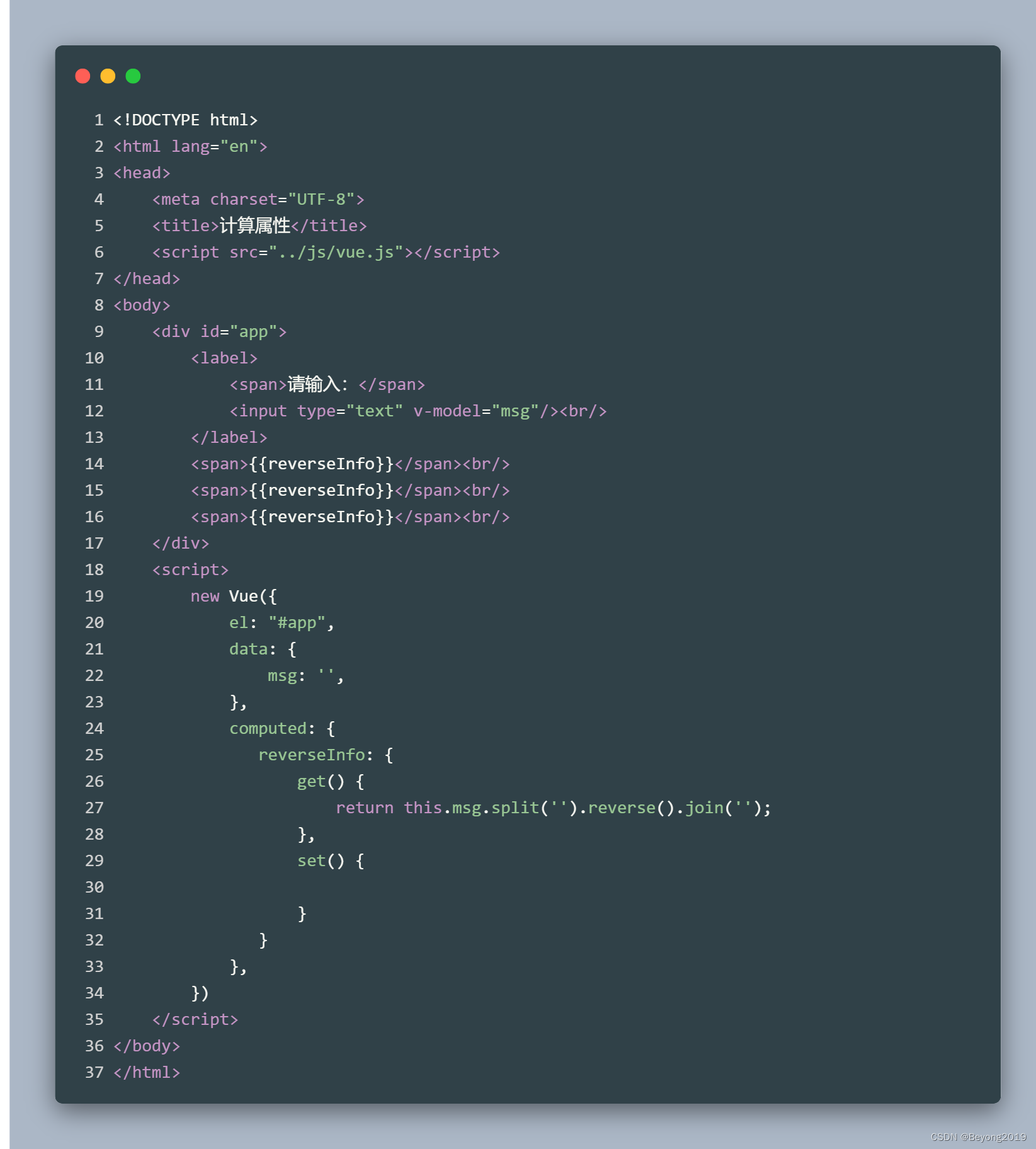This screenshot has height=1149, width=1036.
Task: Click the "msg: ''," line
Action: pyautogui.click(x=306, y=676)
